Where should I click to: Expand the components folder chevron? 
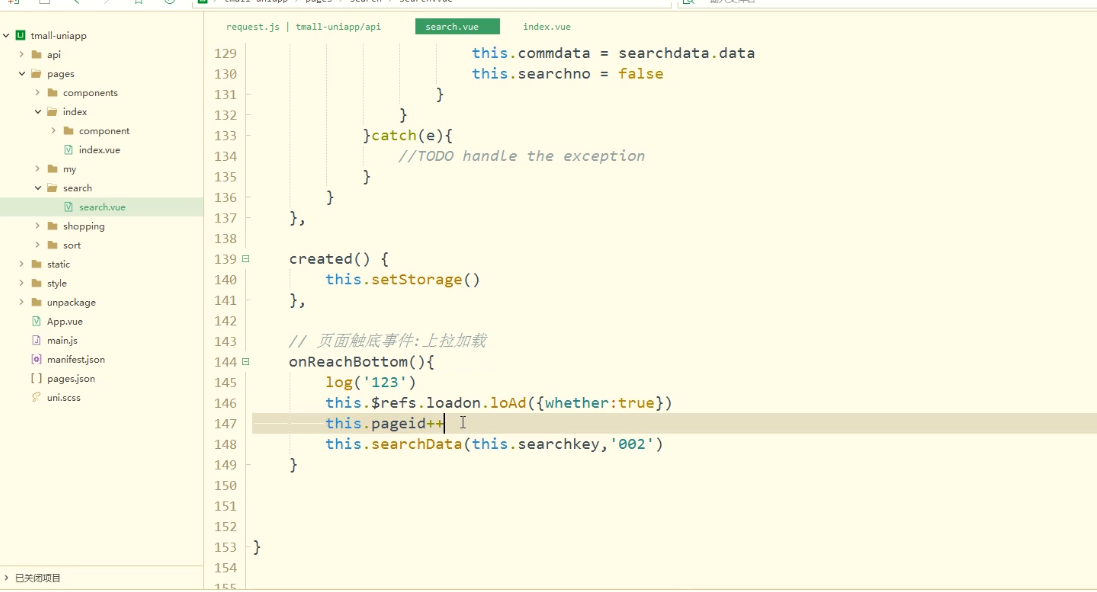[37, 92]
